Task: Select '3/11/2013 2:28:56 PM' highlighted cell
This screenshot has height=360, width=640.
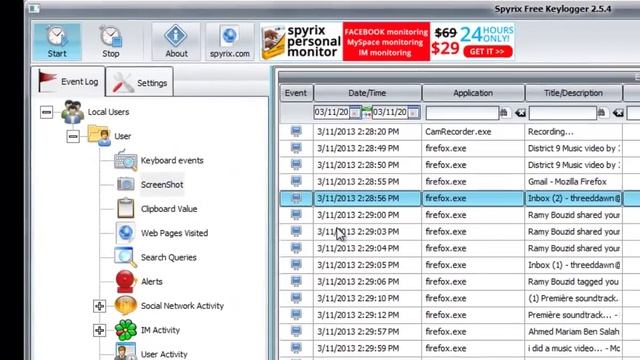Action: 367,198
